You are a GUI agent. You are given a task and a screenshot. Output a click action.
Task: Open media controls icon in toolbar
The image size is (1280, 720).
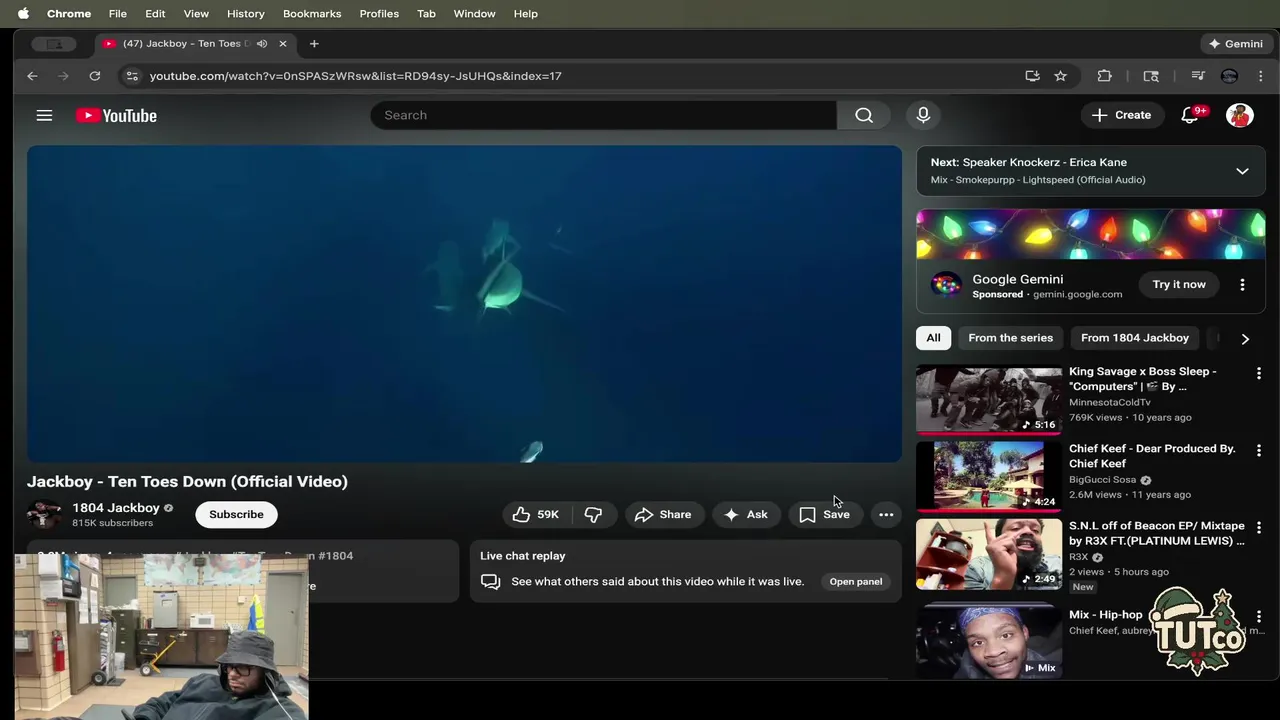[1197, 76]
